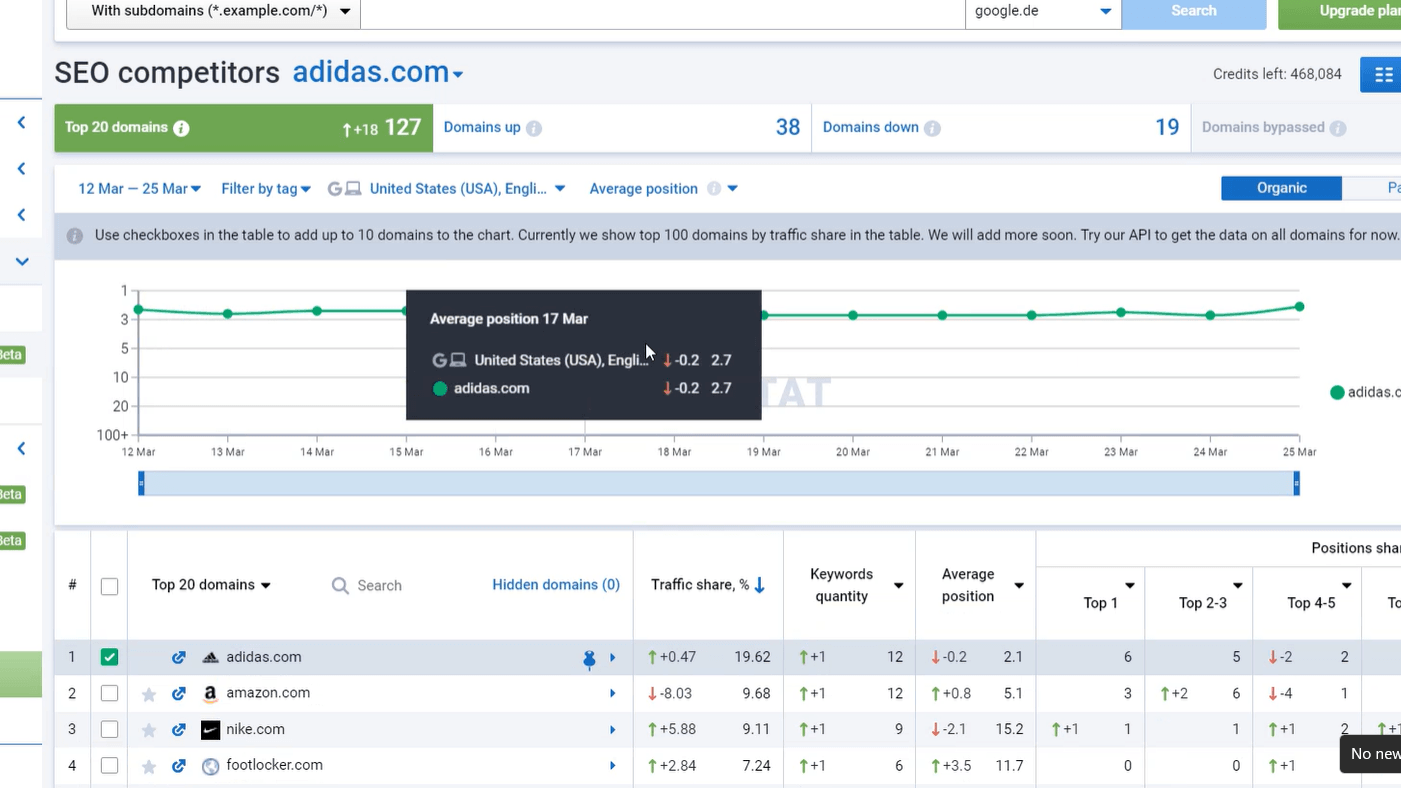The height and width of the screenshot is (788, 1401).
Task: Open Keywords quantity column dropdown
Action: [899, 586]
